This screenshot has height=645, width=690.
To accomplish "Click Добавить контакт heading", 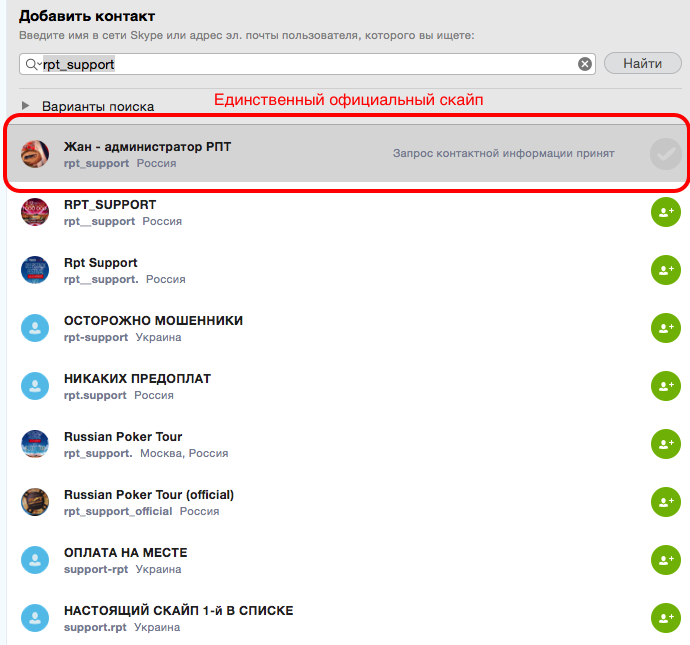I will click(x=87, y=16).
